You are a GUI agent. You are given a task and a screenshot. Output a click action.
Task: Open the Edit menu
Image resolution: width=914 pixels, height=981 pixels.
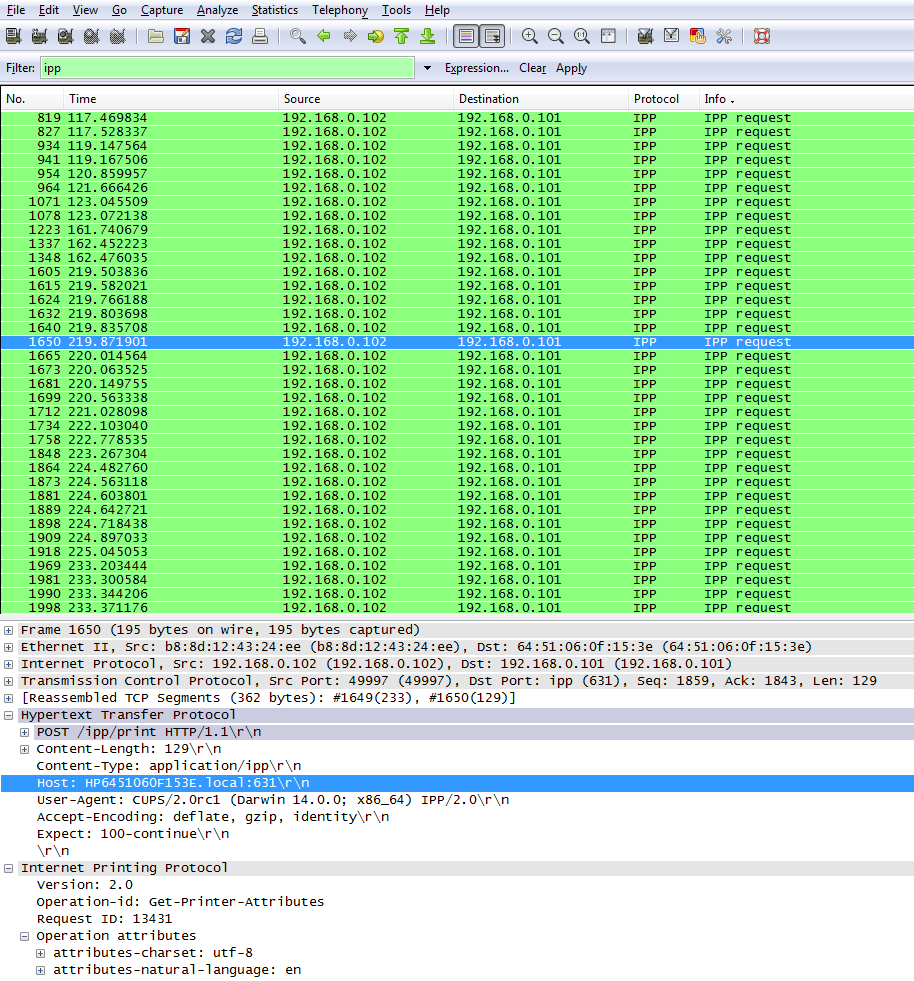[49, 10]
